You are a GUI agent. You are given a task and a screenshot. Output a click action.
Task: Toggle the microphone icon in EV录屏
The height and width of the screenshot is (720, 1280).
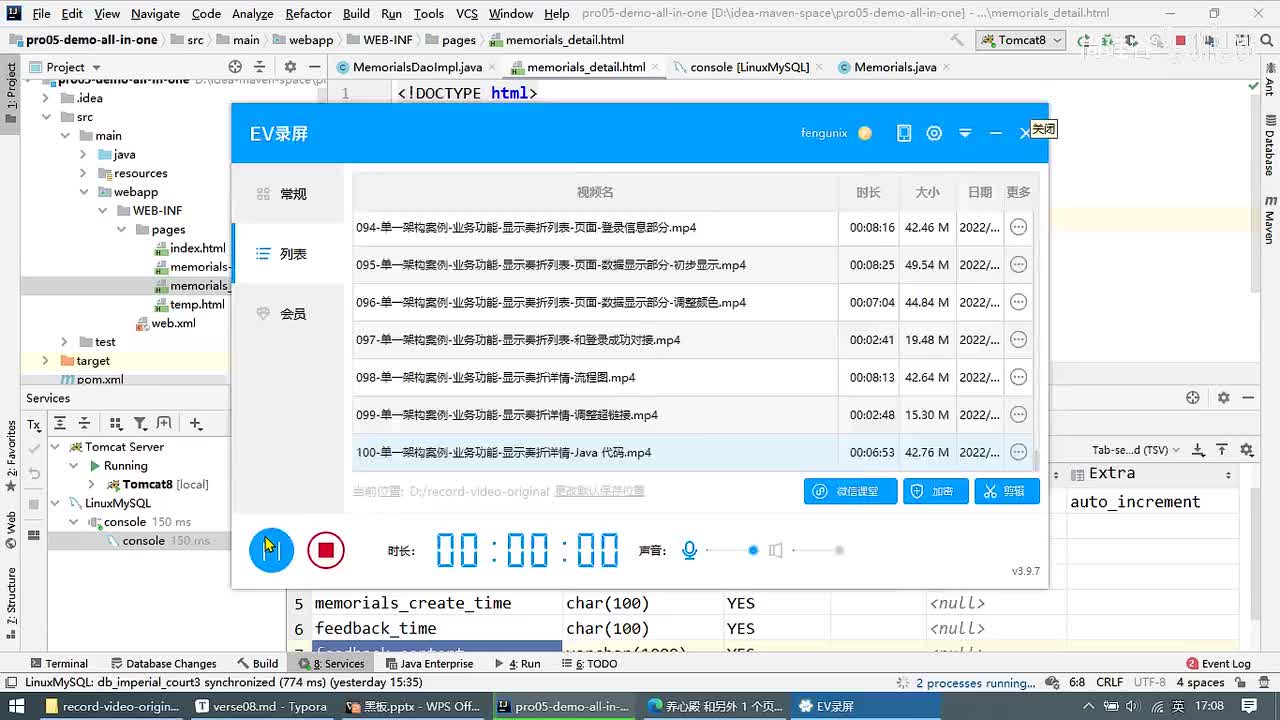689,550
